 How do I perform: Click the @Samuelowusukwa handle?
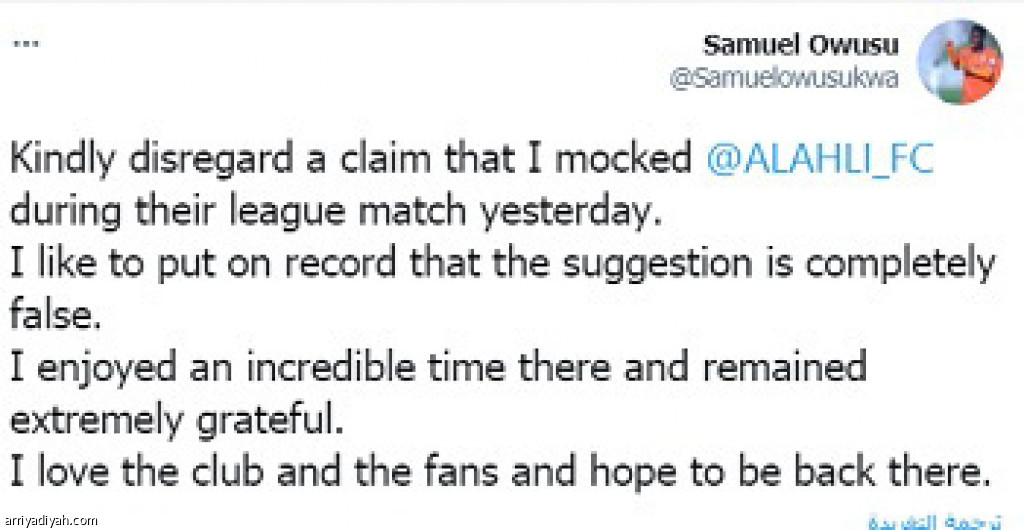[785, 81]
